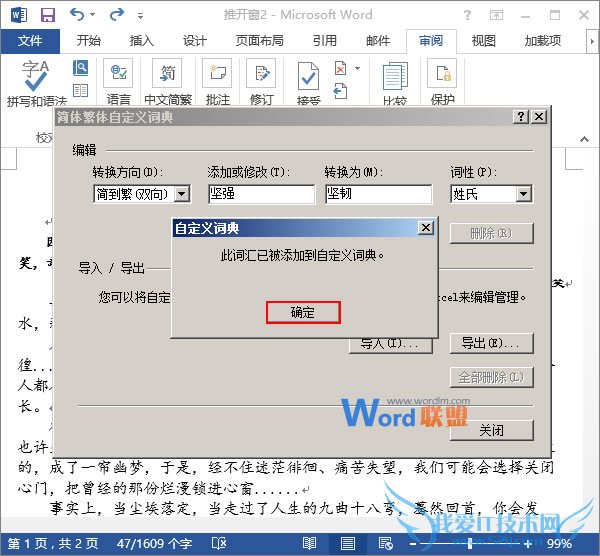
Task: Click the Word Help question mark icon
Action: pos(467,15)
